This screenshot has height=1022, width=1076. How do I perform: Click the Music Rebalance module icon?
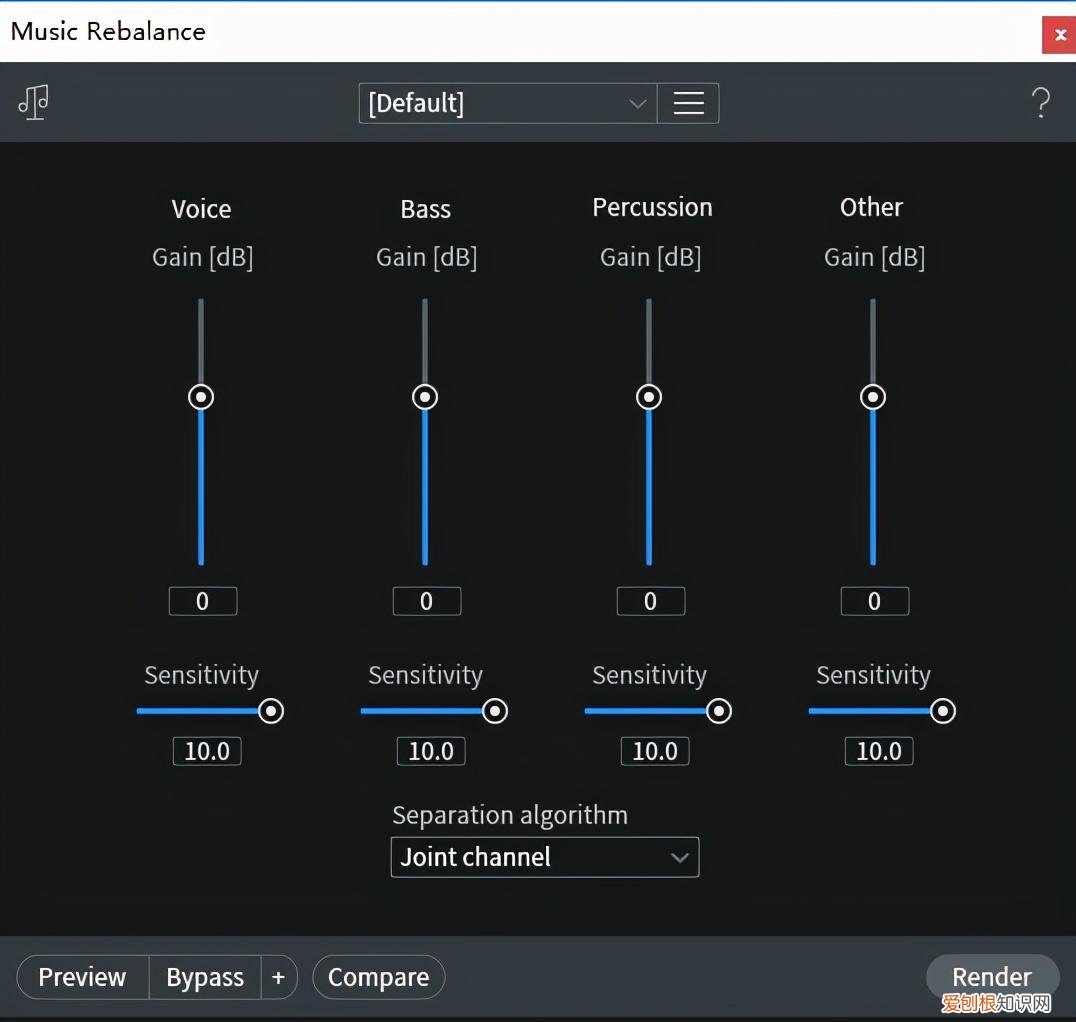[33, 102]
